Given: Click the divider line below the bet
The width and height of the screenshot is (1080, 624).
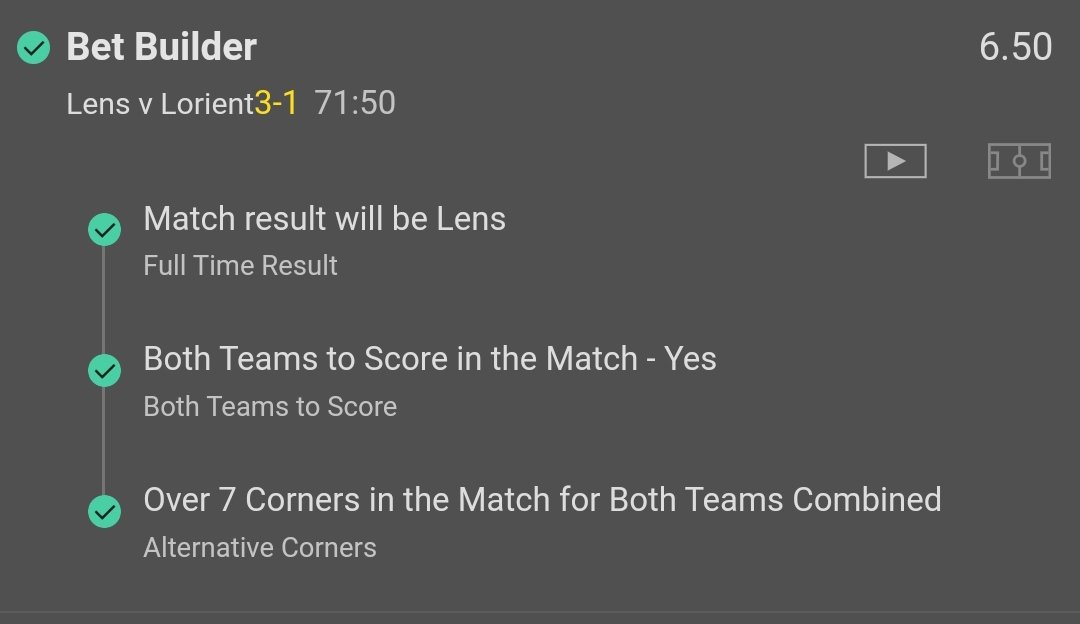Looking at the screenshot, I should point(540,611).
